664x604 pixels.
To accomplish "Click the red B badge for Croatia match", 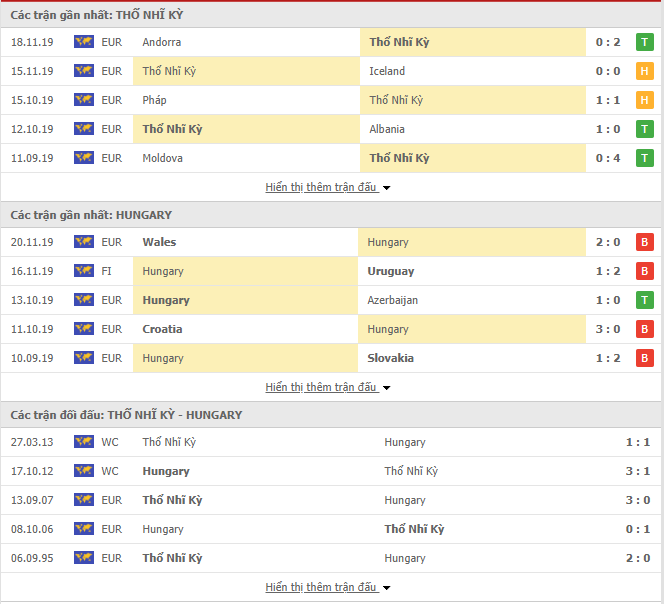I will 645,329.
